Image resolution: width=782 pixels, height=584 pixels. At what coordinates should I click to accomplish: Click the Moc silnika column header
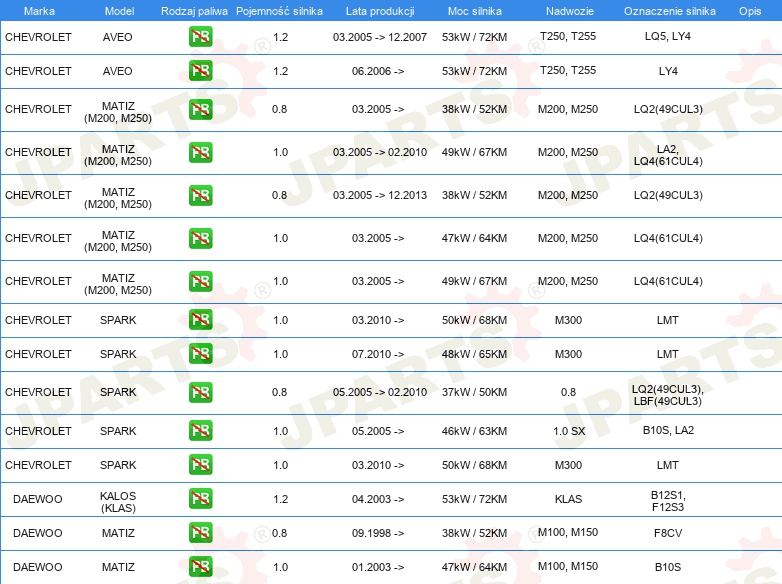tap(474, 11)
